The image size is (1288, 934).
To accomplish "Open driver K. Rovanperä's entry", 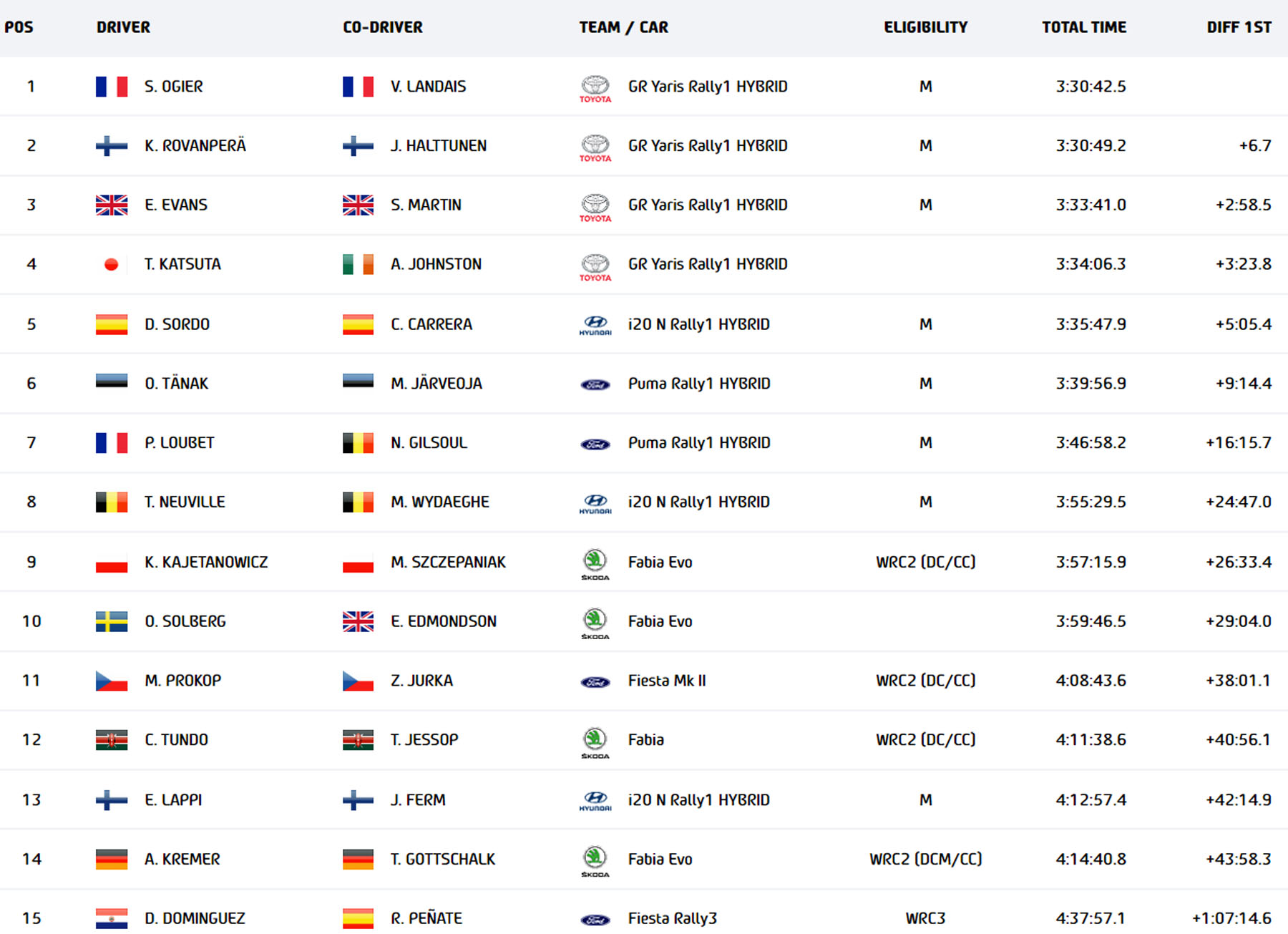I will (195, 146).
